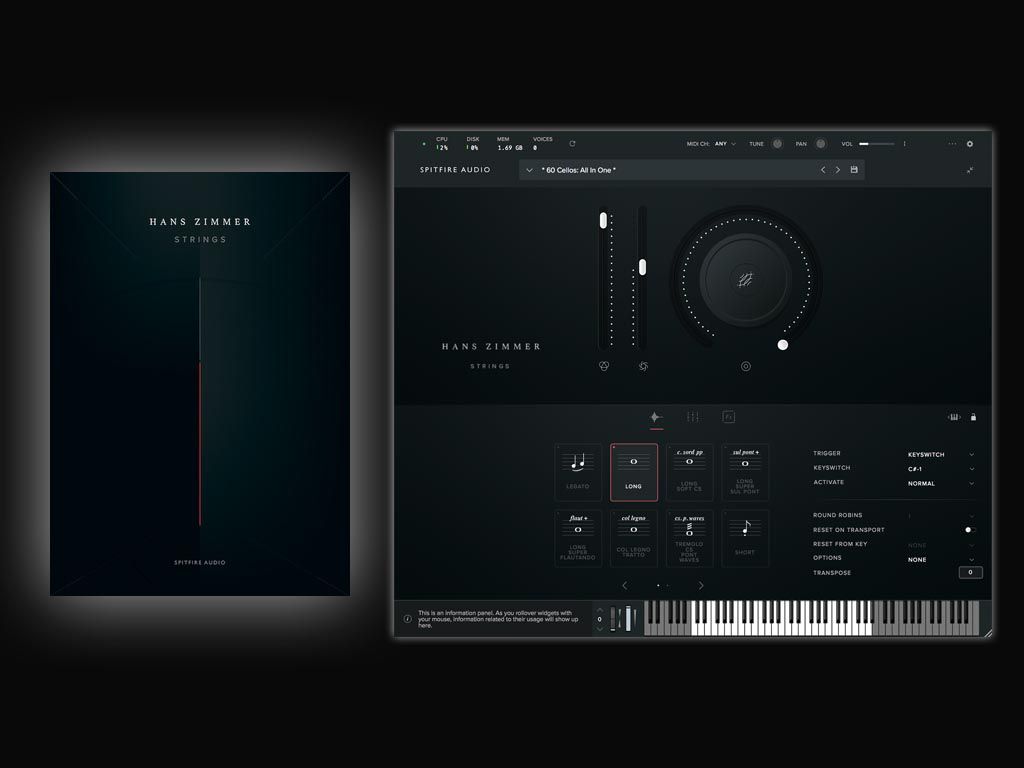Open the mixer controls tab icon

(694, 417)
